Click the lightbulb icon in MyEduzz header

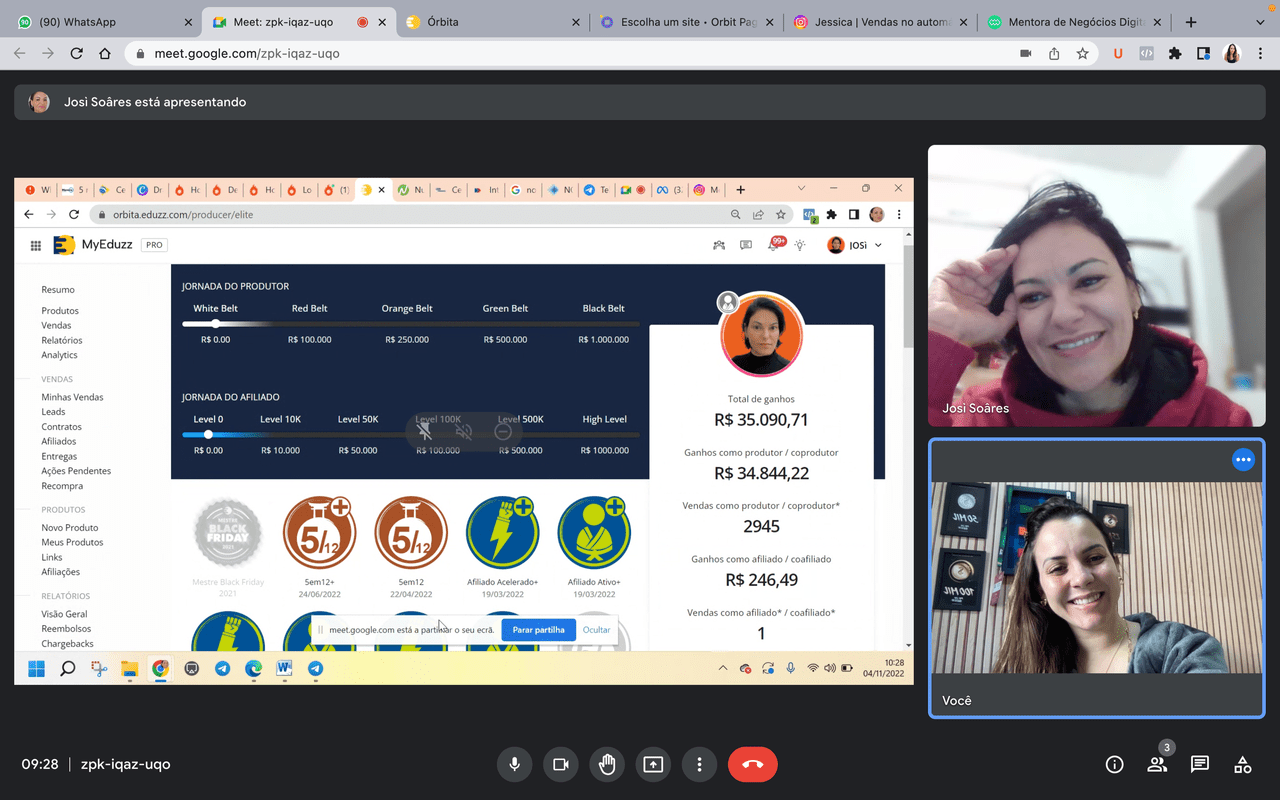coord(800,245)
